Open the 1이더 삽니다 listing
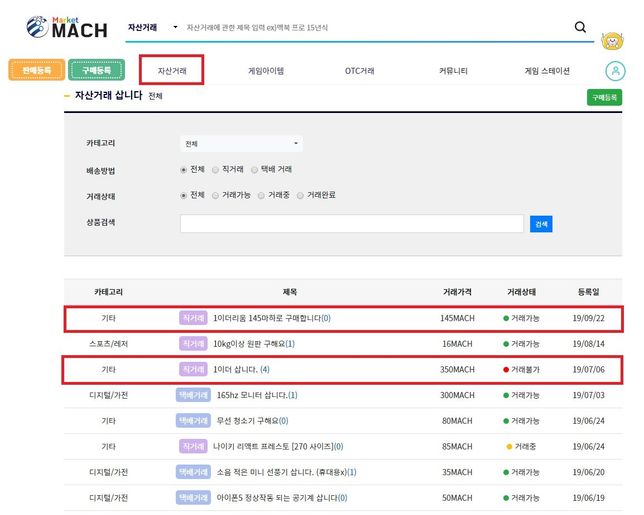Screen dimensions: 644x515 point(241,370)
